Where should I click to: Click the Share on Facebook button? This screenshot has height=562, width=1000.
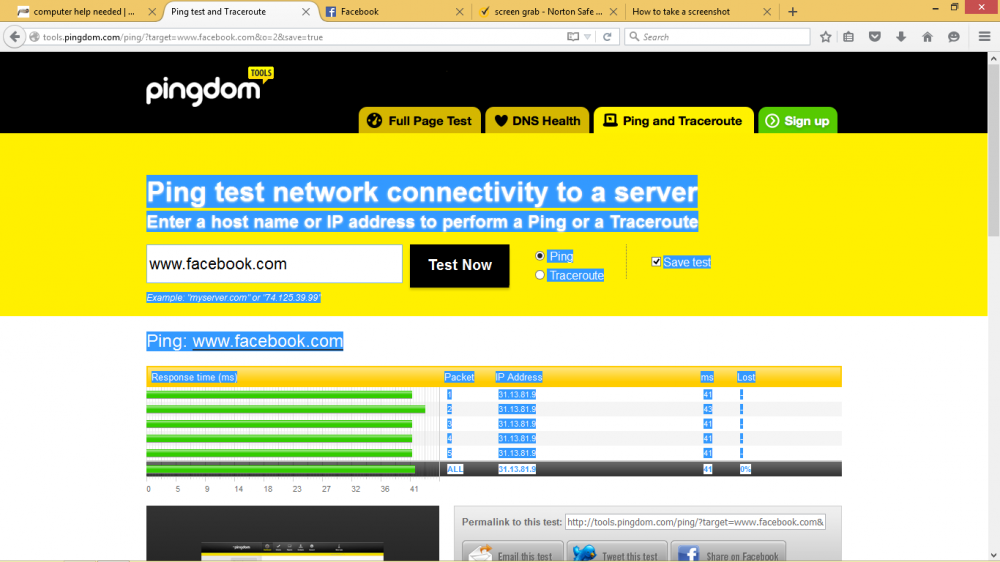pos(728,552)
